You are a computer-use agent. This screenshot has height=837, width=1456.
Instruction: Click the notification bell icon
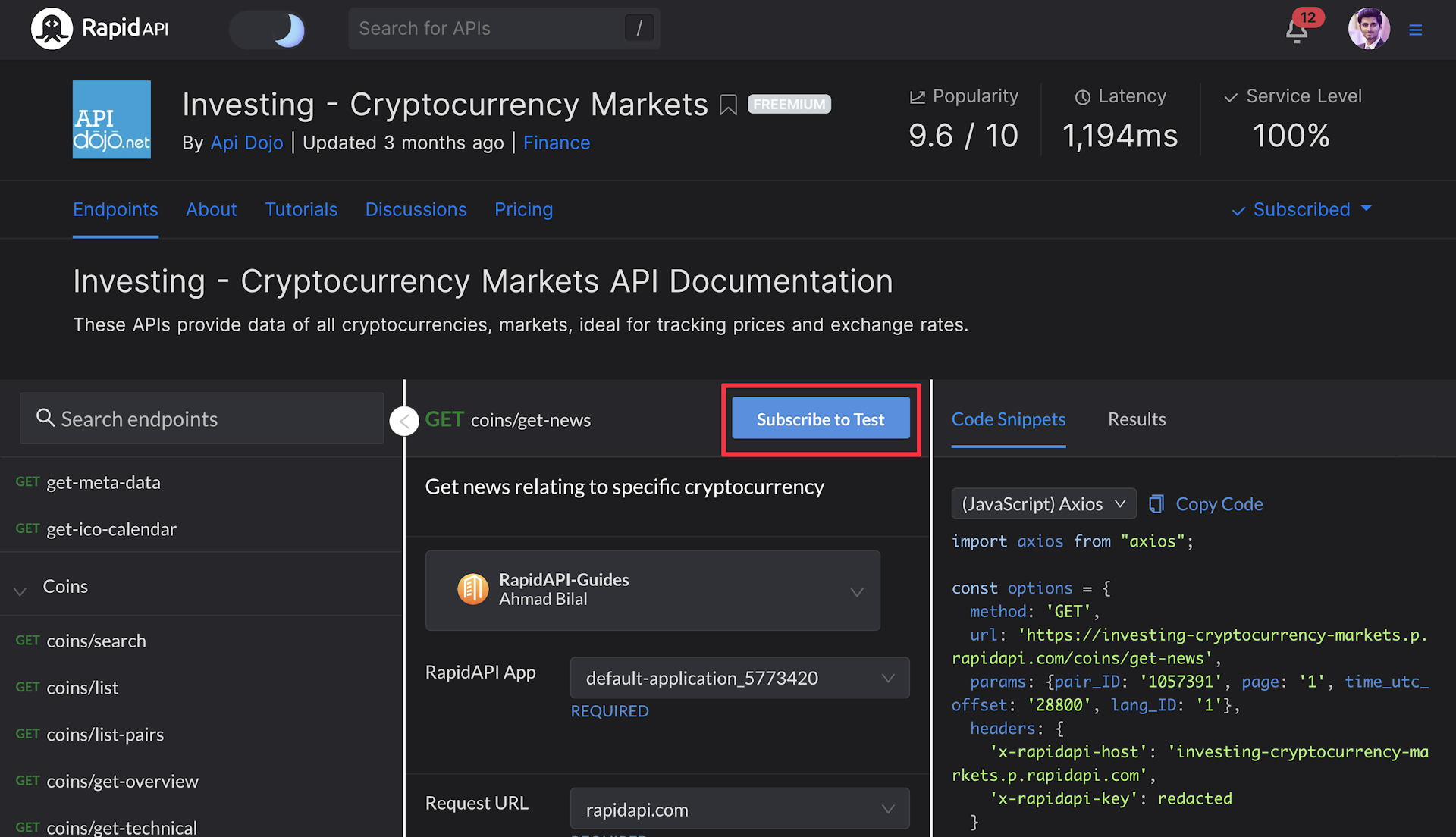pyautogui.click(x=1297, y=26)
